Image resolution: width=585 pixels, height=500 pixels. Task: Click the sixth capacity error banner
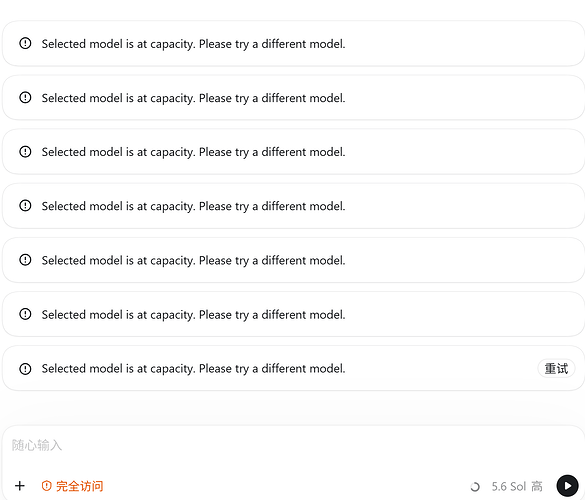click(x=293, y=314)
